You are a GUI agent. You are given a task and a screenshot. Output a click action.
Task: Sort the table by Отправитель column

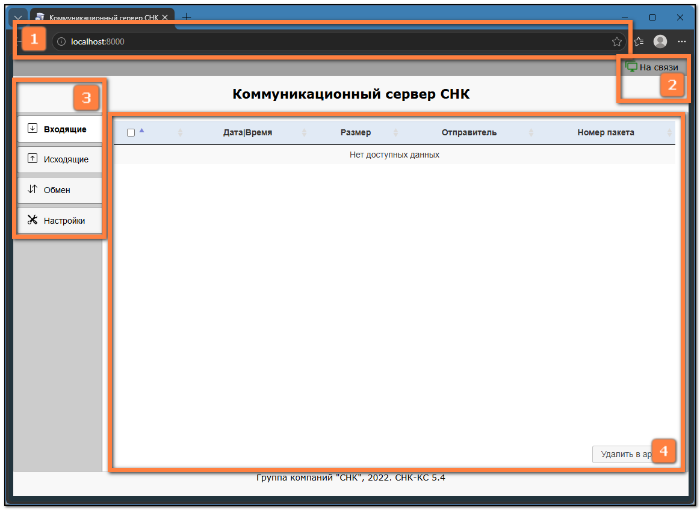click(469, 132)
